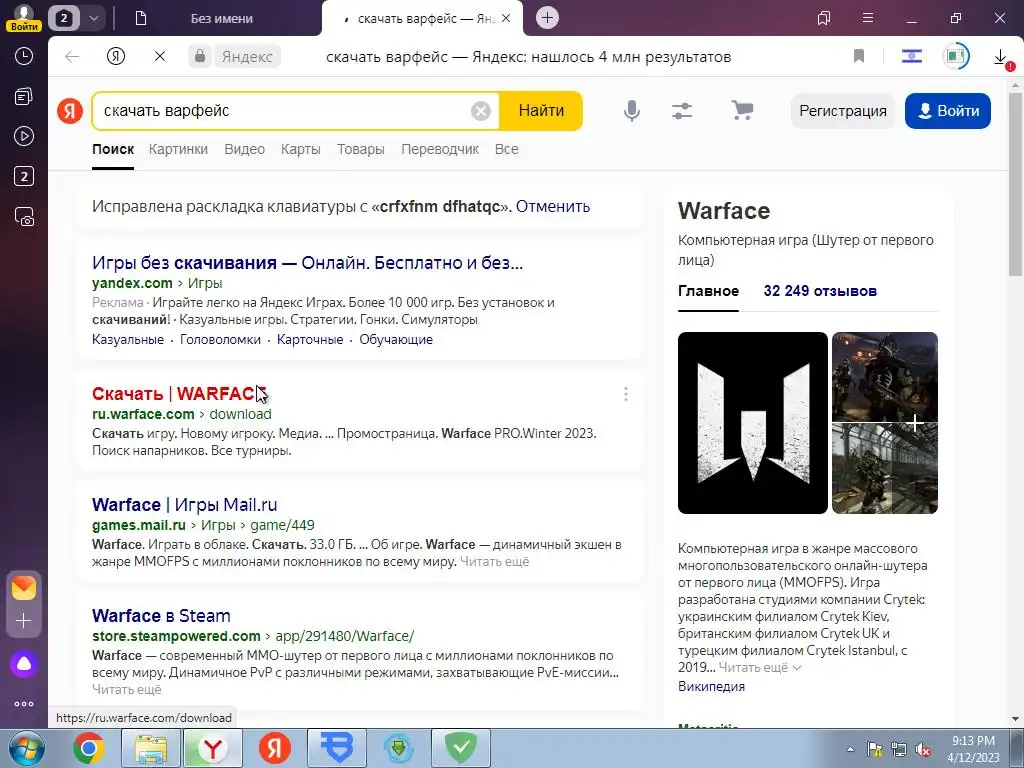Go back with the left arrow

click(72, 56)
